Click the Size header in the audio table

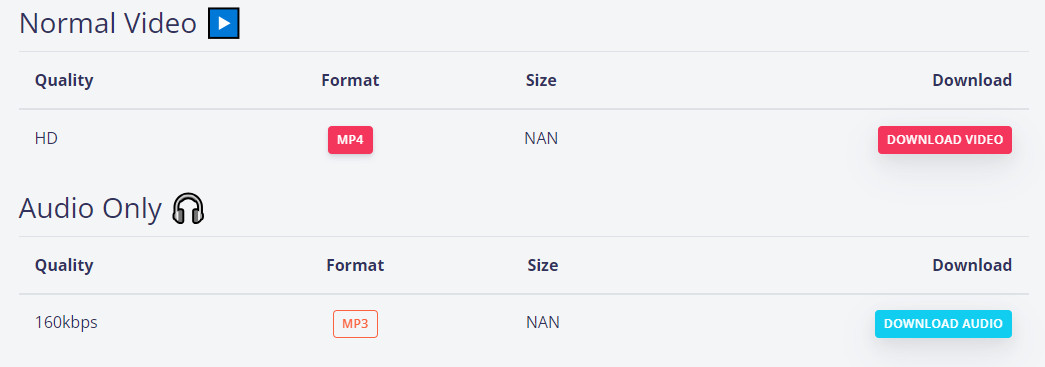pos(542,265)
